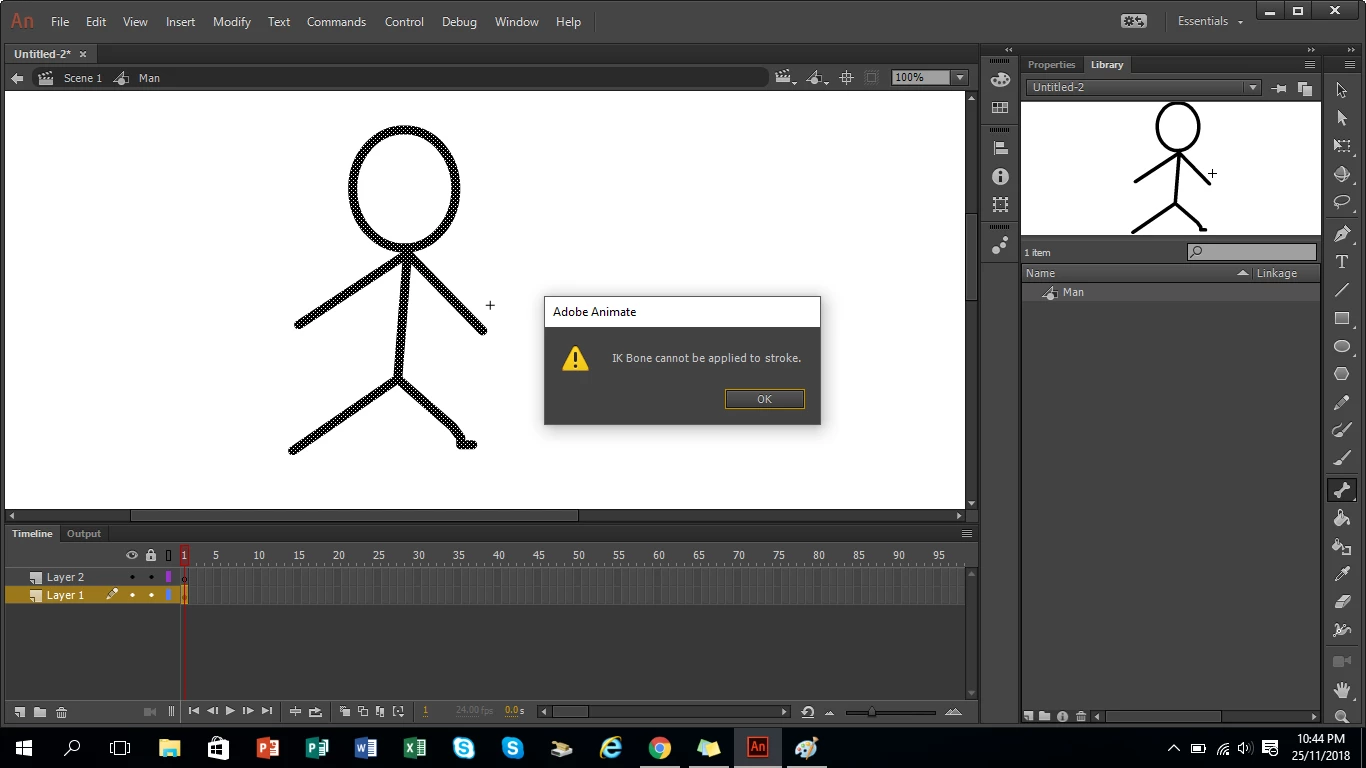Screen dimensions: 1366x768
Task: Collapse the Library panel group arrows
Action: click(x=1311, y=50)
